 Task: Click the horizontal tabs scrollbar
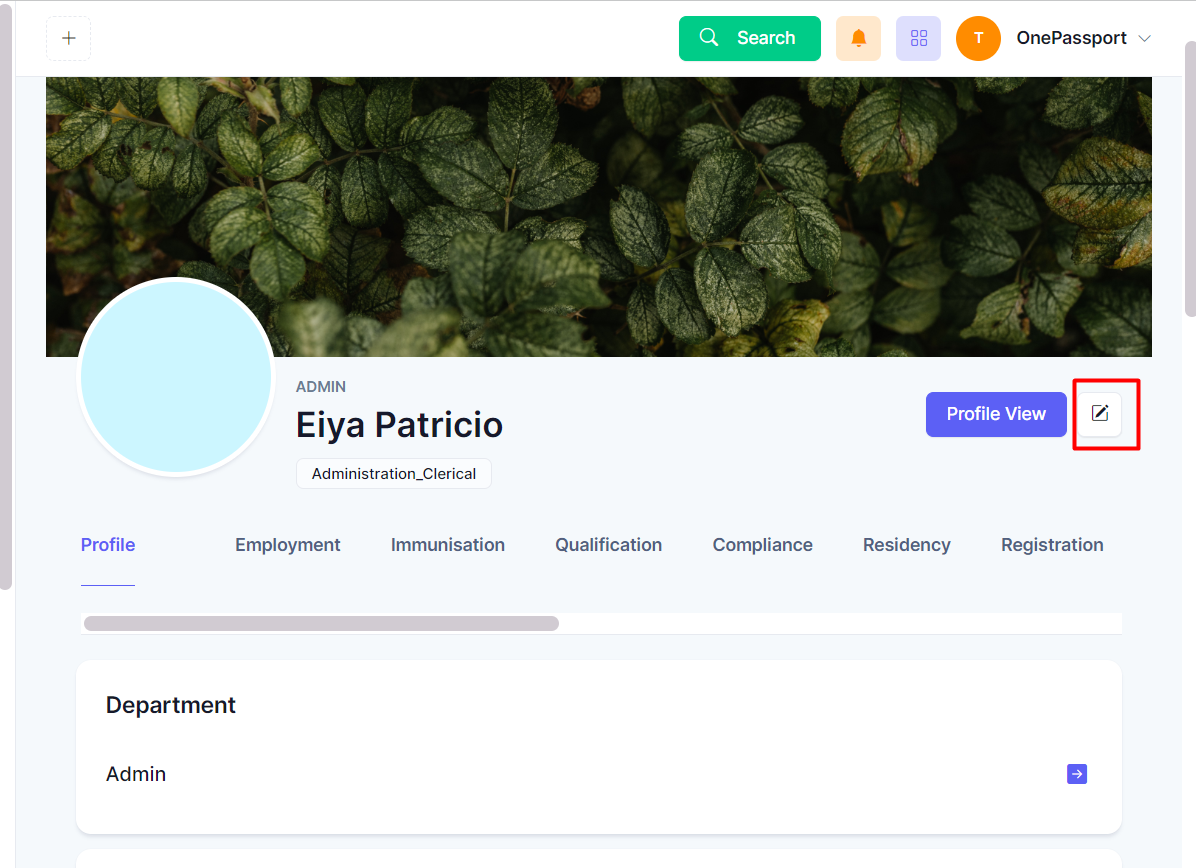point(321,624)
